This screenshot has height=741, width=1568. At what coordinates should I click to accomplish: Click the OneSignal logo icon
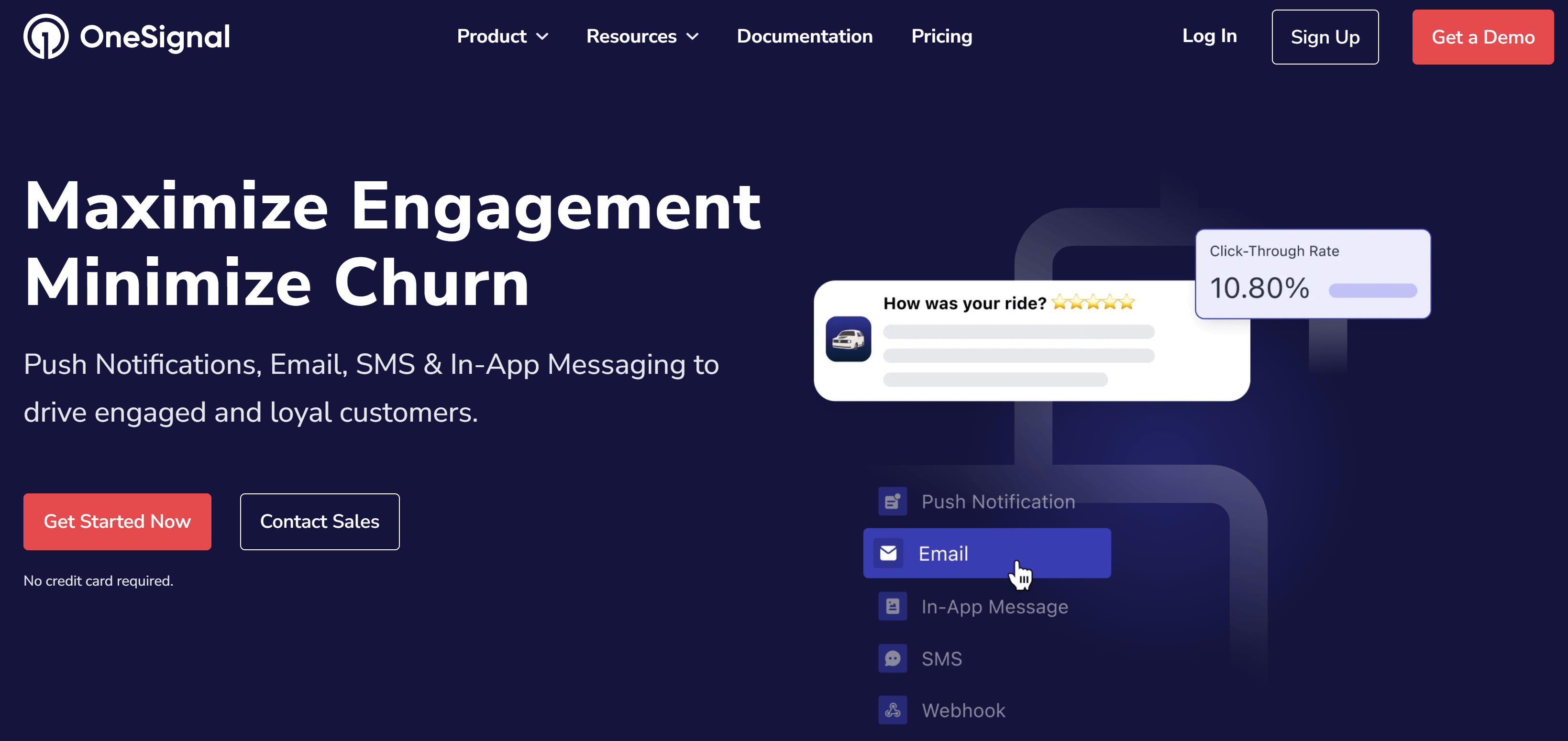pyautogui.click(x=45, y=36)
